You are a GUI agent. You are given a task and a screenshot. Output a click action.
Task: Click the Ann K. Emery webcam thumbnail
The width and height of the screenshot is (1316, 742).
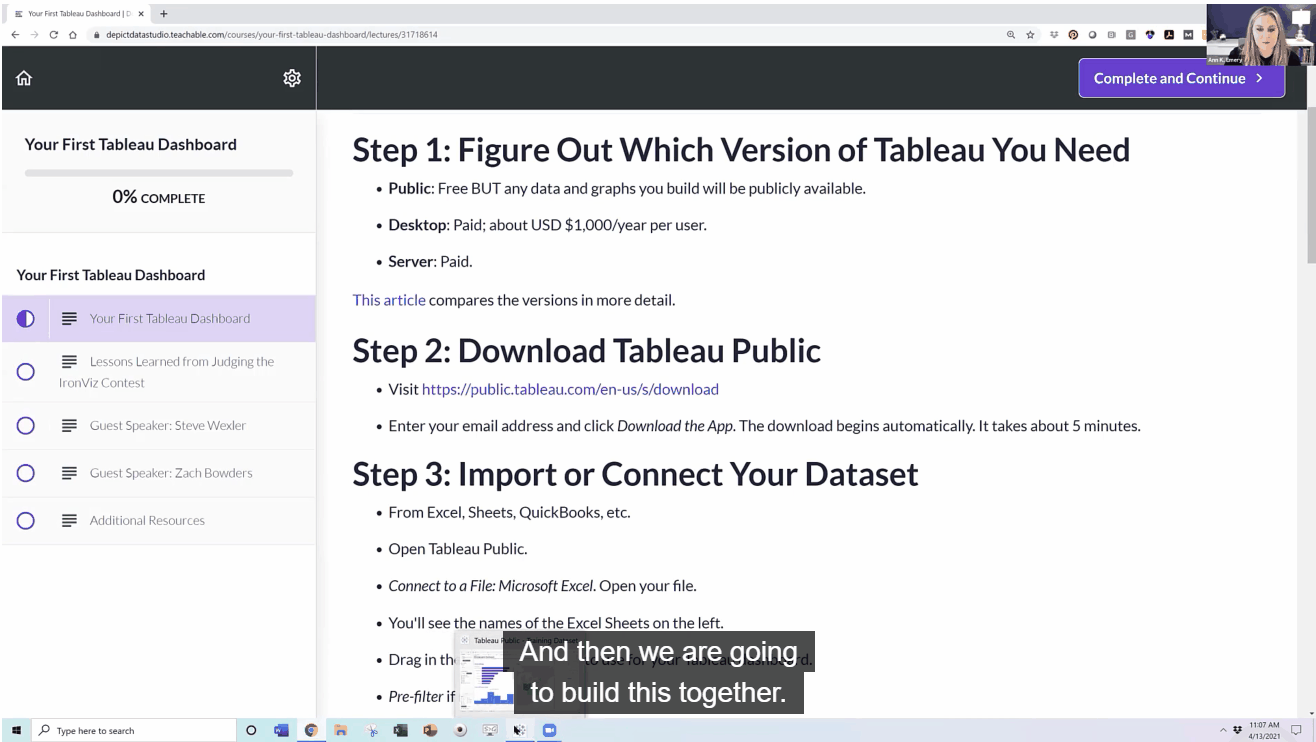tap(1260, 34)
